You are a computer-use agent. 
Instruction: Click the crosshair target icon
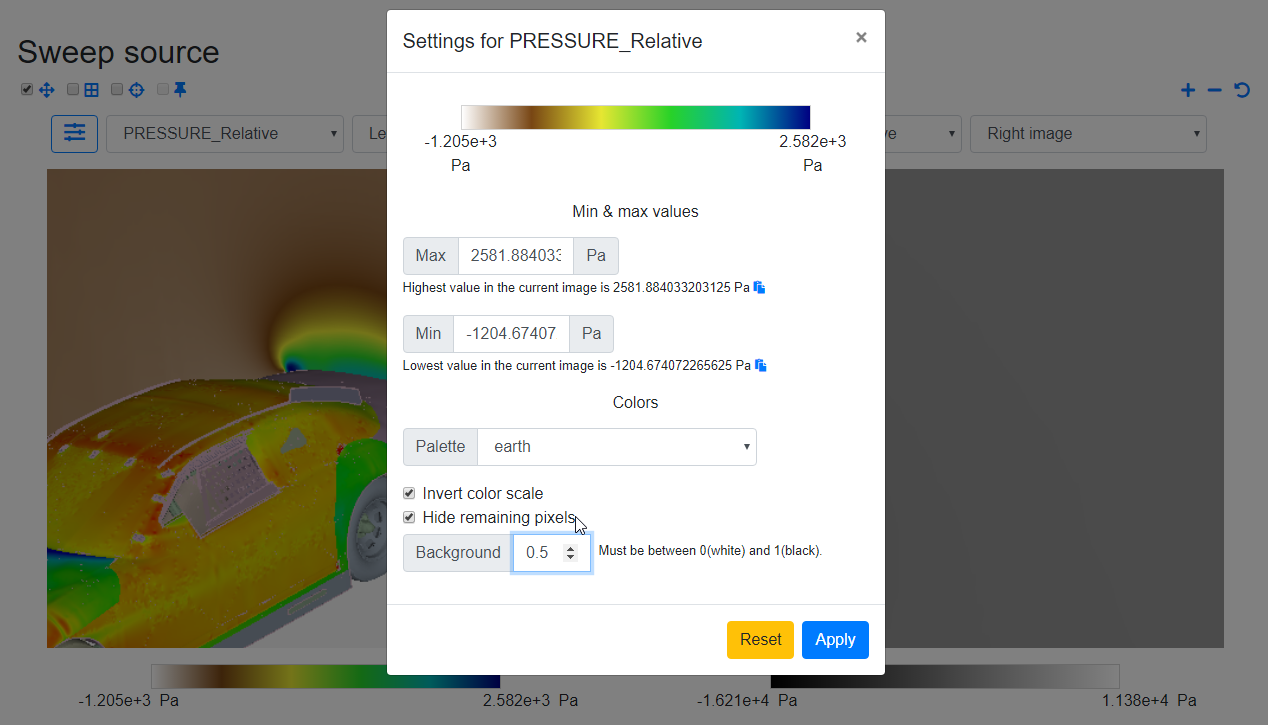(136, 90)
